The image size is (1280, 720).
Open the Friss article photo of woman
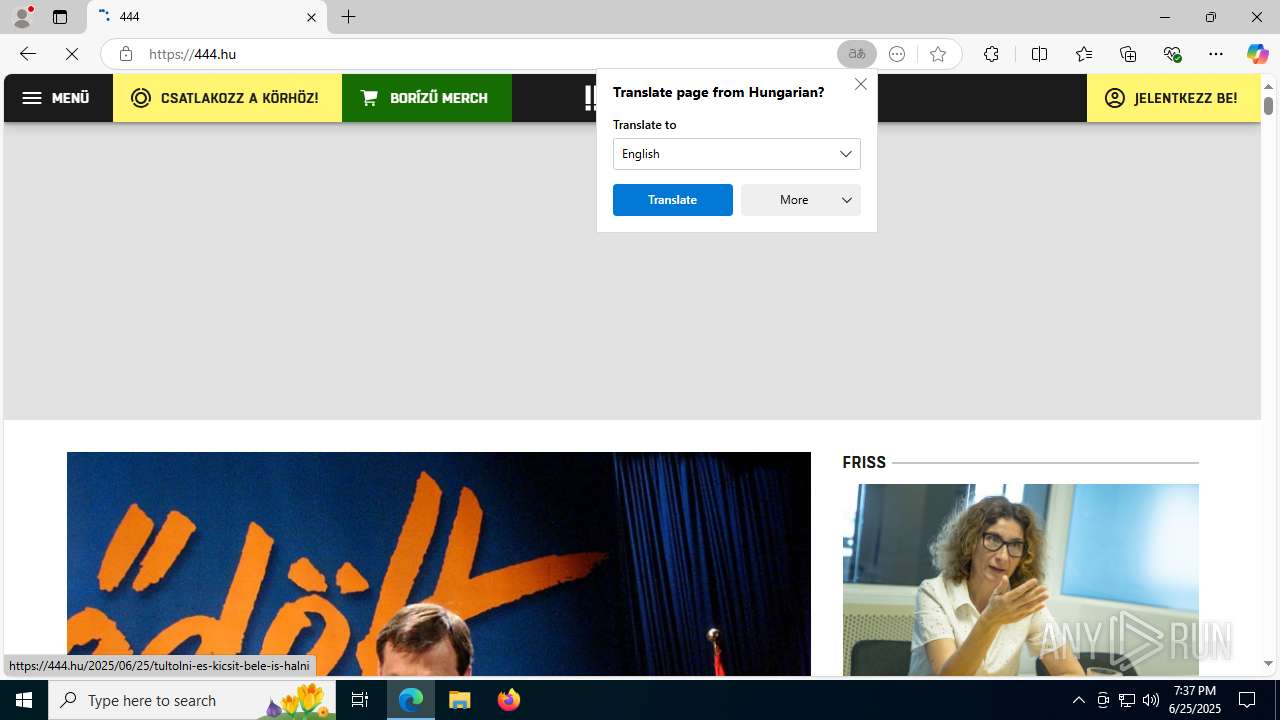click(x=1021, y=580)
